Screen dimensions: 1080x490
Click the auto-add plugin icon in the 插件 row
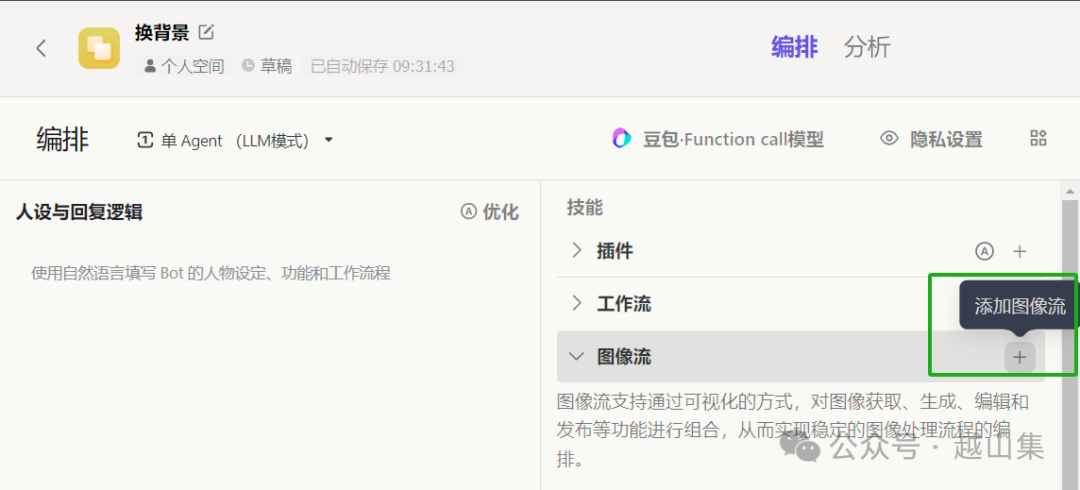[985, 252]
